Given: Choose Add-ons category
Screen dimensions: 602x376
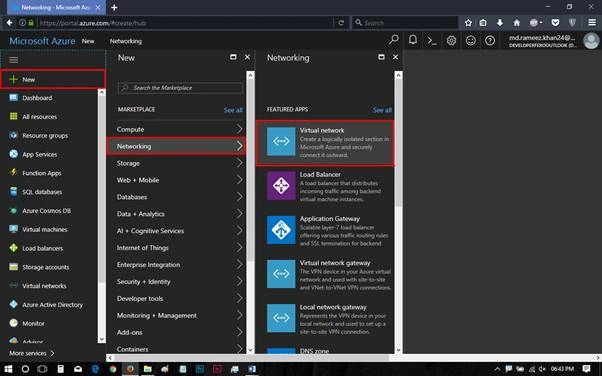Looking at the screenshot, I should pos(176,332).
